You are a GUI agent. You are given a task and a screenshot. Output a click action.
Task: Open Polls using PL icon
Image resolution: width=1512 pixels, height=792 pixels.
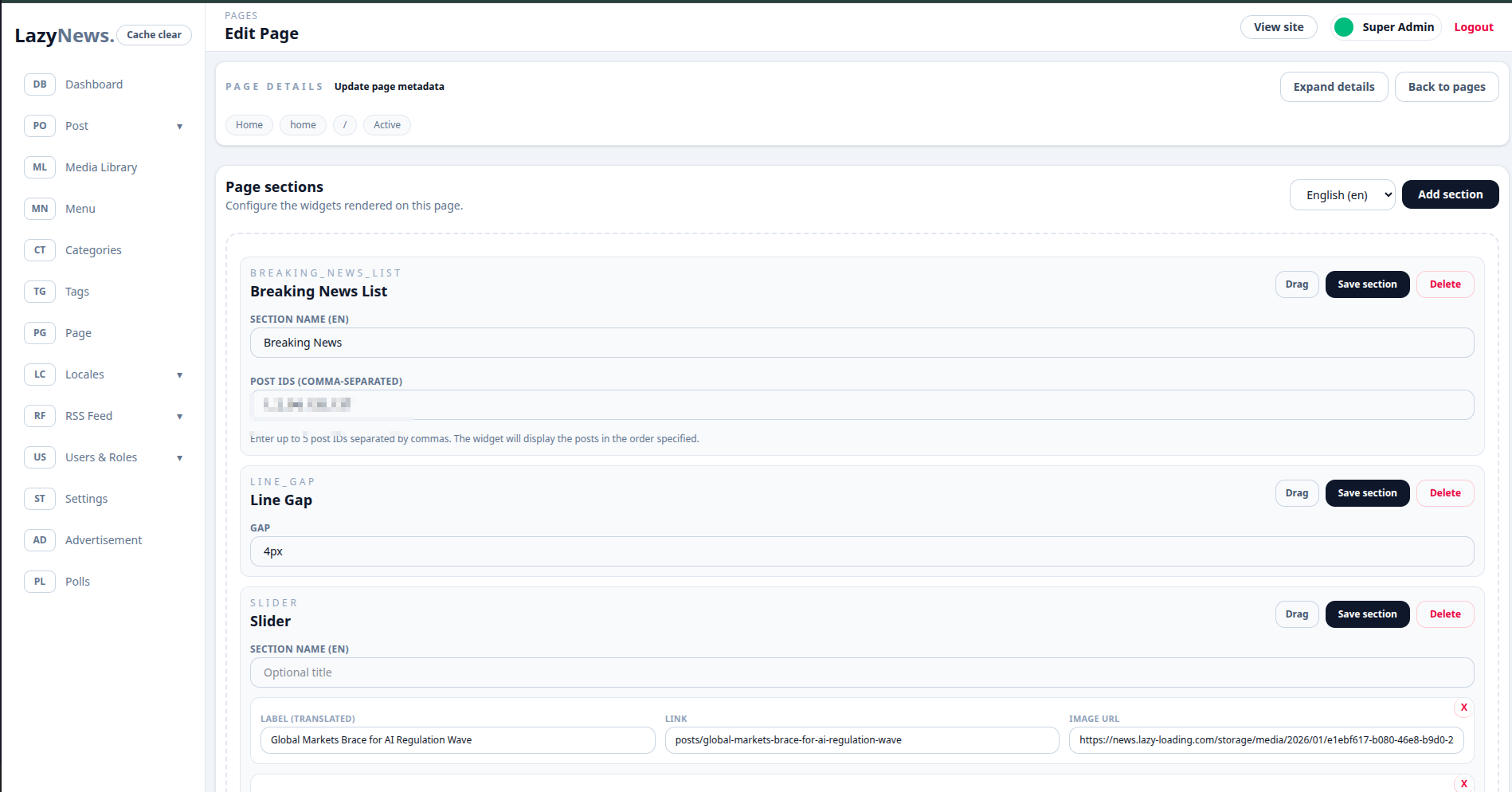point(40,582)
